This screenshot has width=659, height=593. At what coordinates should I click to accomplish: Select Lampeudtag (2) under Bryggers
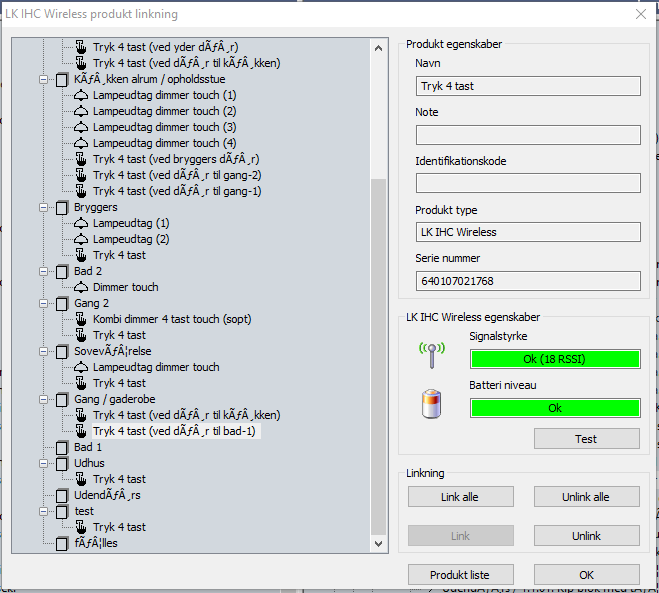[131, 239]
